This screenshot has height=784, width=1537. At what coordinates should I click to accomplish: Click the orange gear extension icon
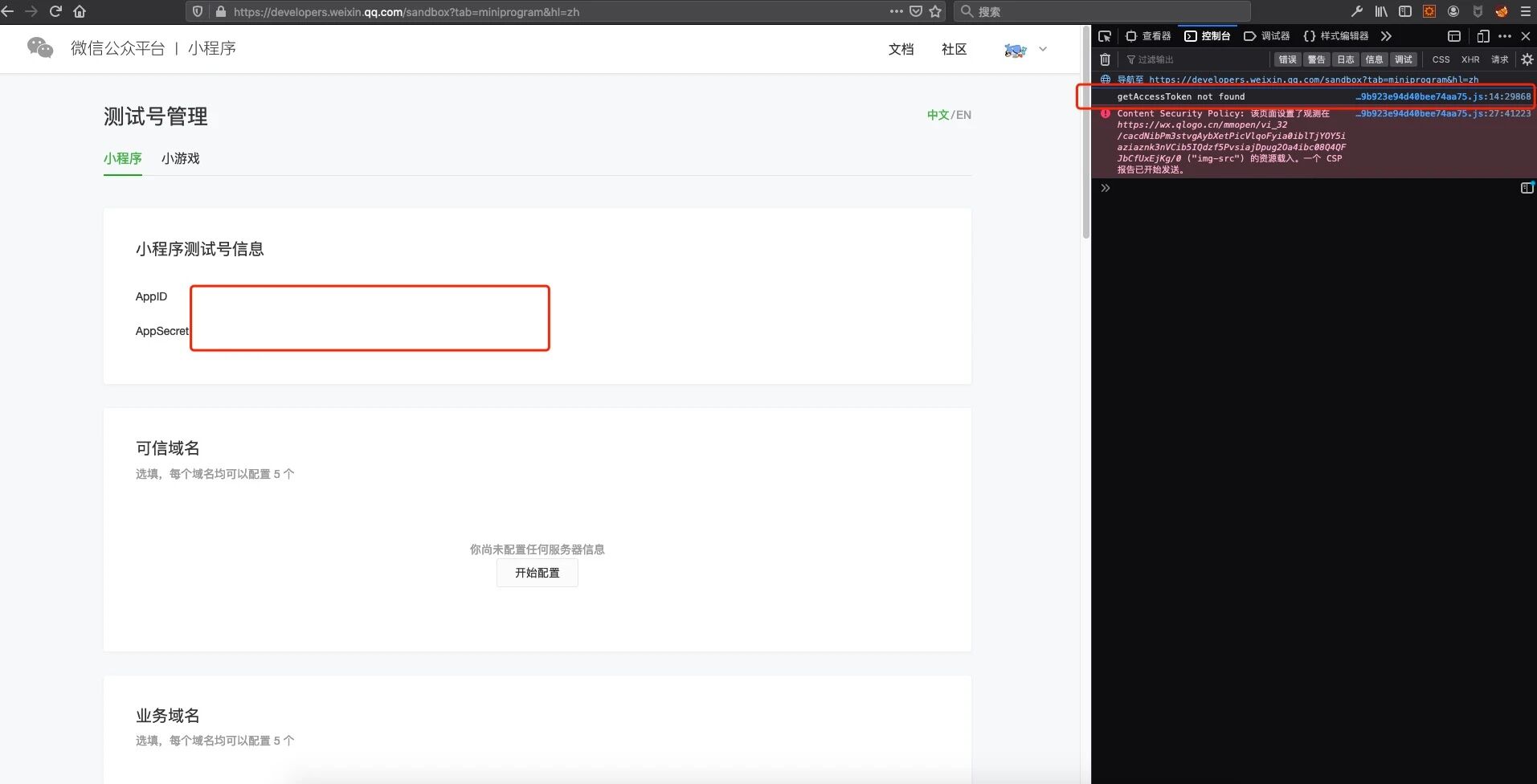pos(1429,11)
